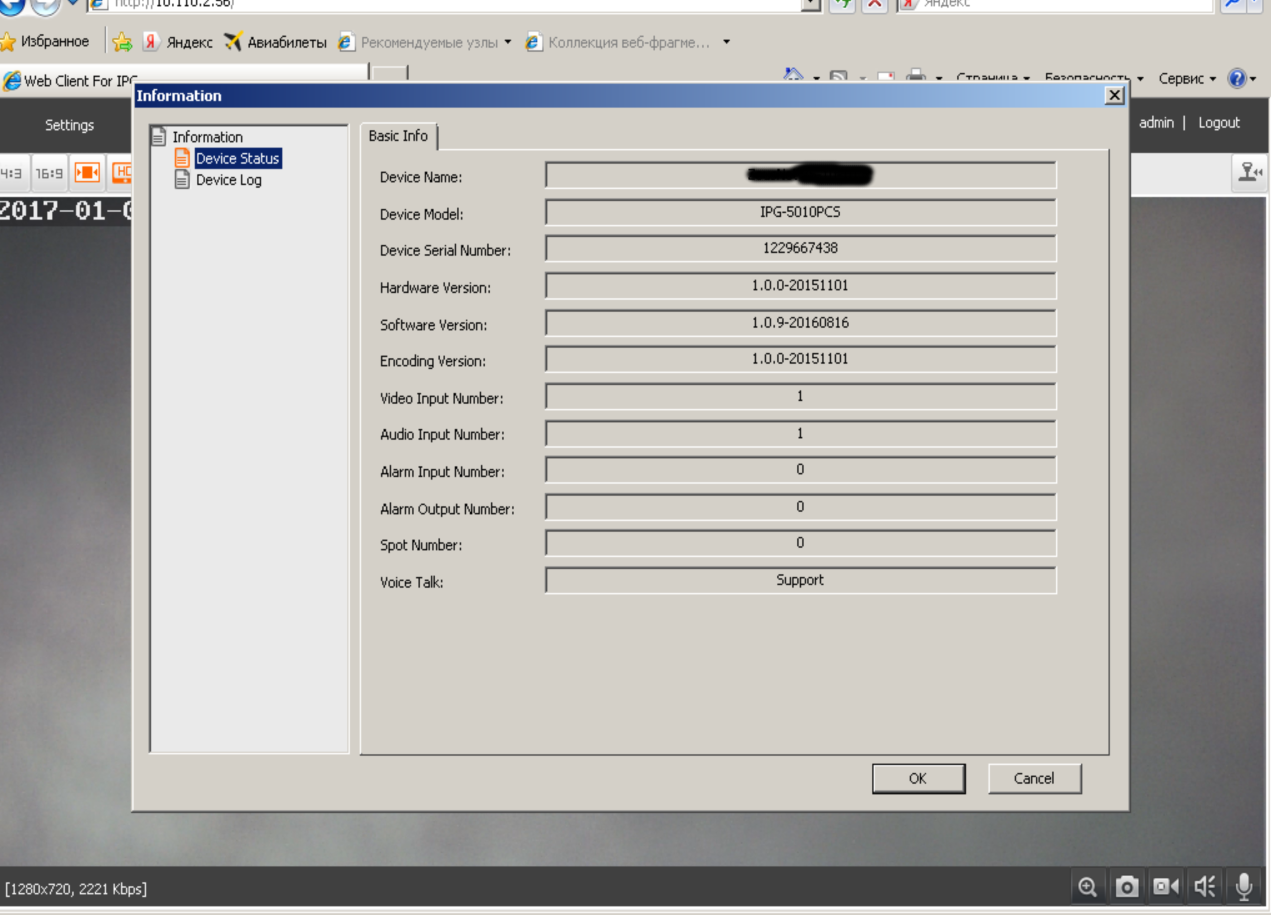
Task: Close the Information dialog with X
Action: (x=1114, y=95)
